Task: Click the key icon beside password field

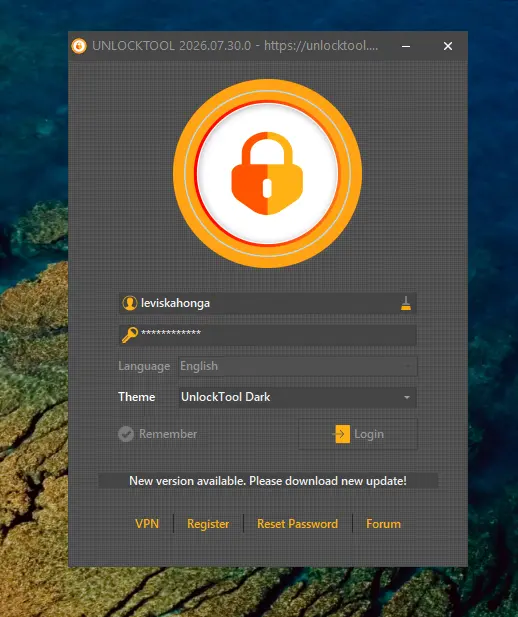Action: pyautogui.click(x=130, y=335)
